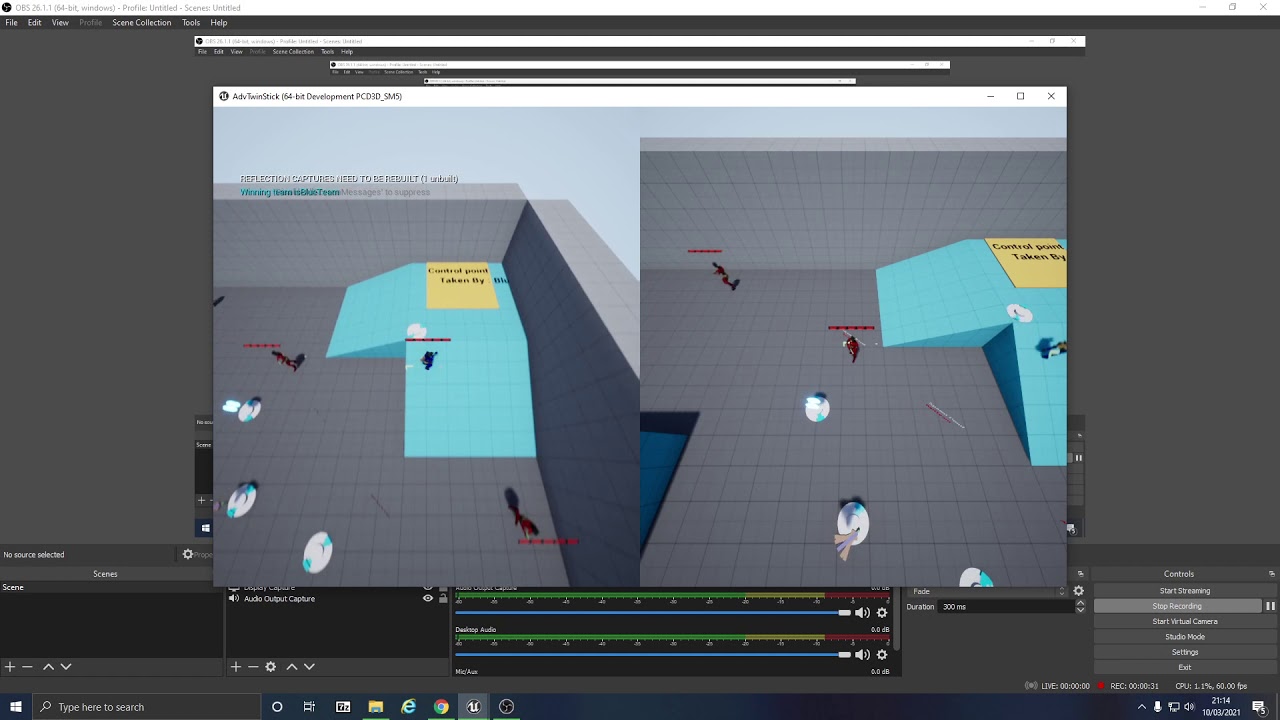Open OBS Settings button
The width and height of the screenshot is (1280, 720).
click(x=1185, y=652)
